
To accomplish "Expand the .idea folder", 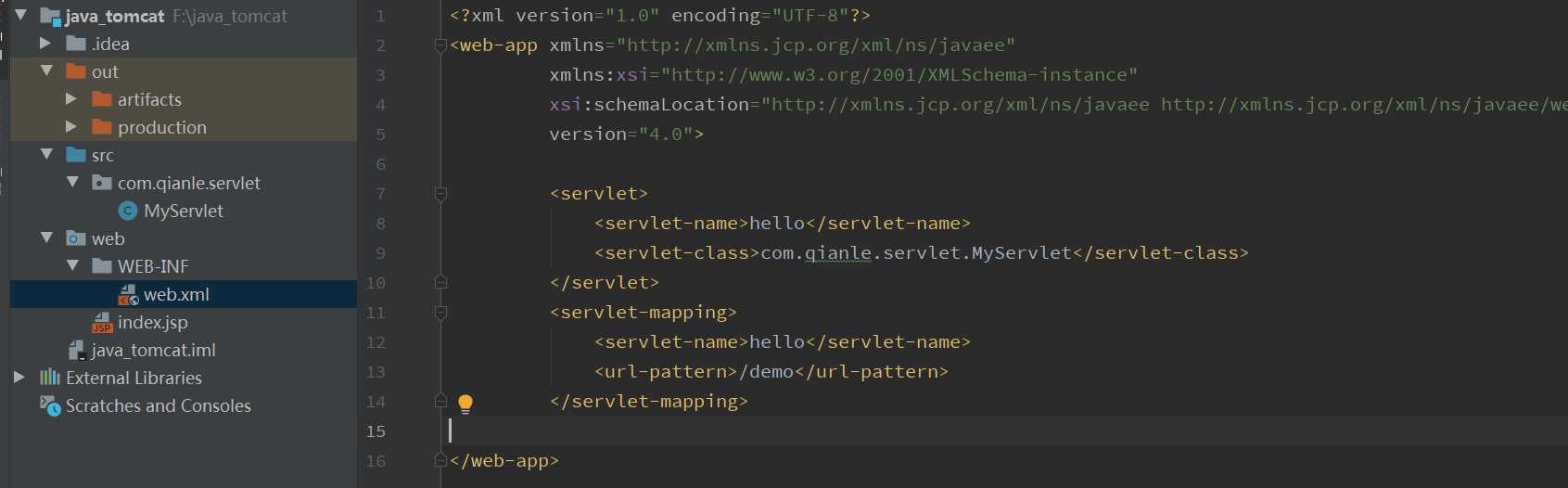I will pyautogui.click(x=45, y=44).
